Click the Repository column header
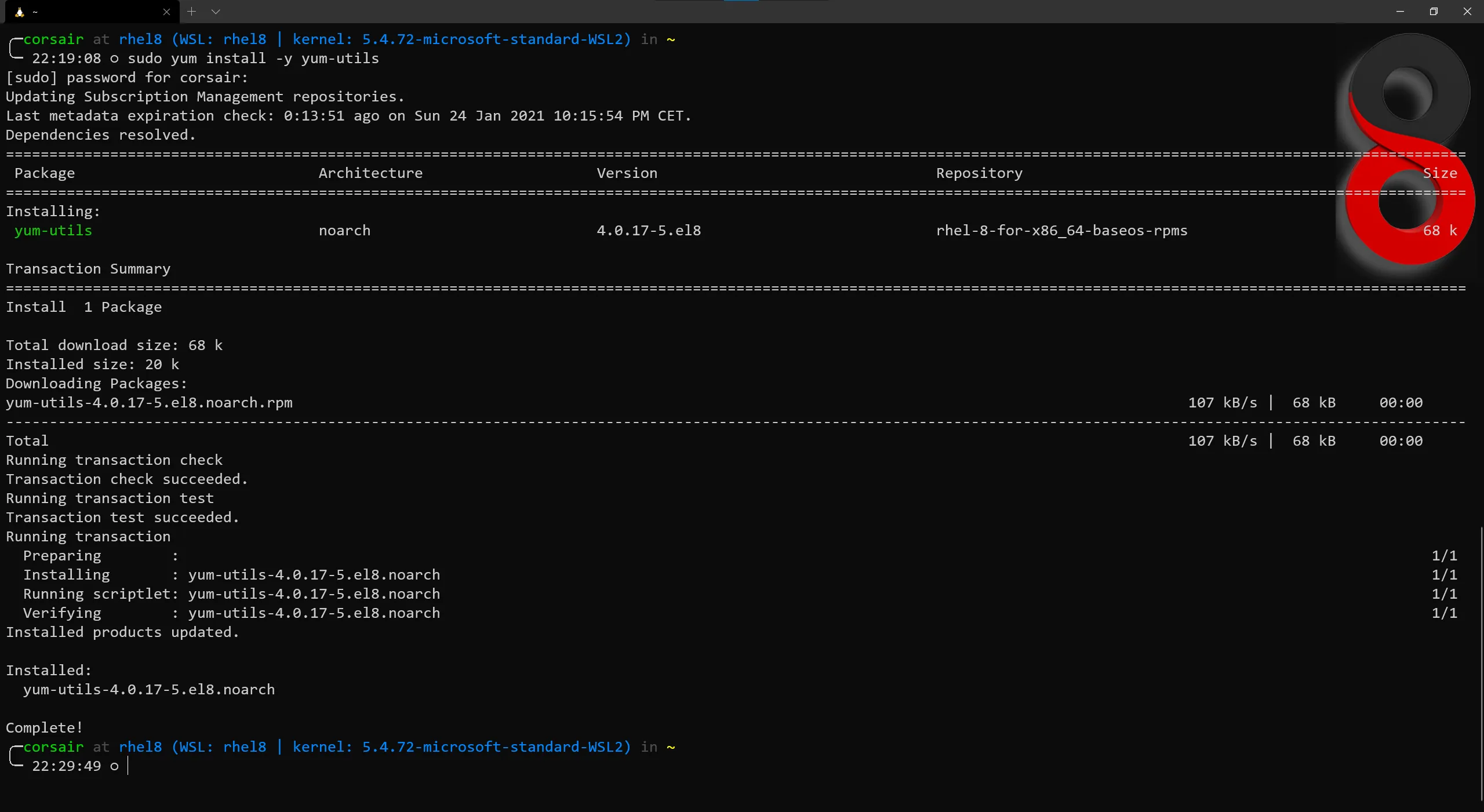The image size is (1484, 812). [x=979, y=173]
